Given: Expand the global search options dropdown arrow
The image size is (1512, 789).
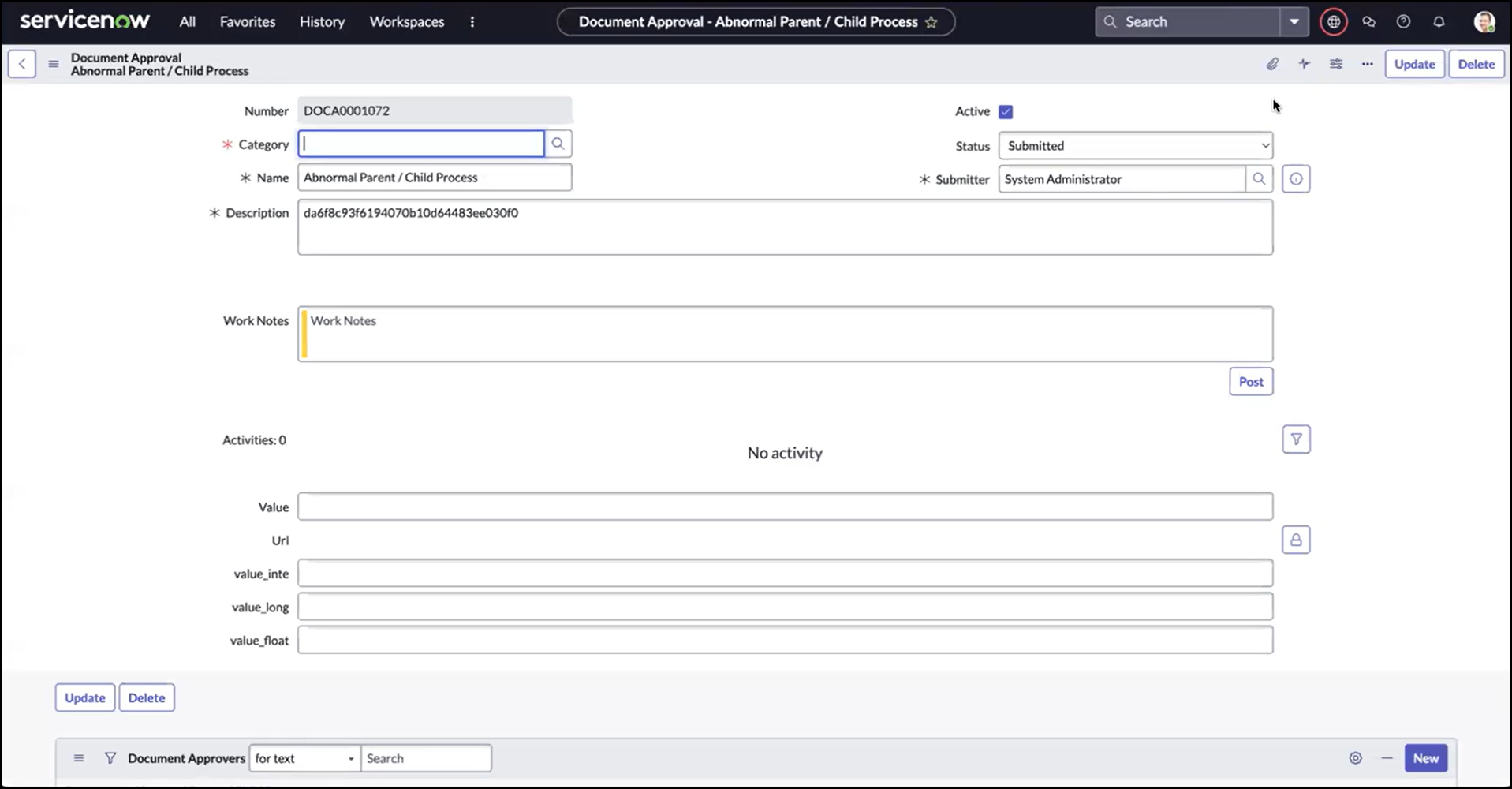Looking at the screenshot, I should click(1294, 22).
